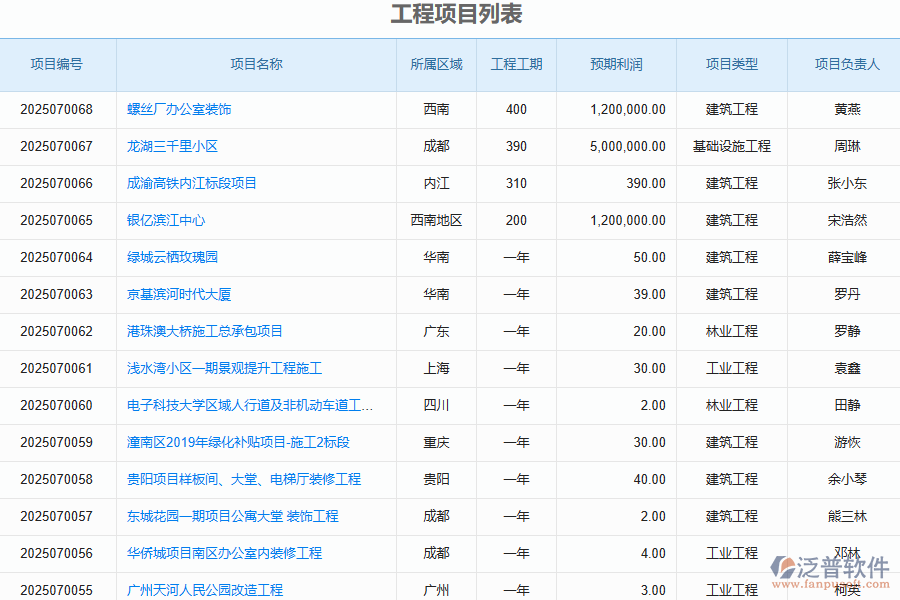Click the 预期利润 column header
The image size is (900, 600).
point(616,64)
